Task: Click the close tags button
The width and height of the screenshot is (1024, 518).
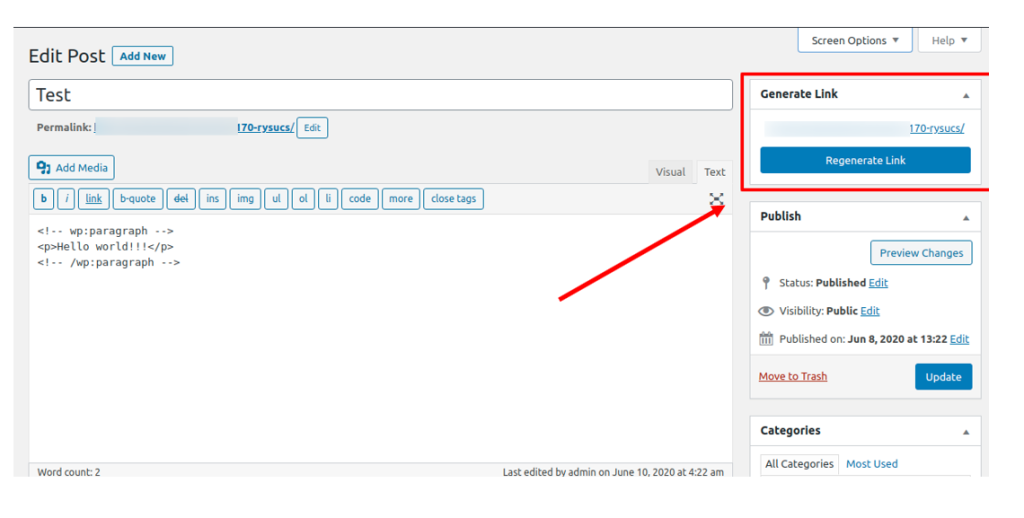Action: coord(453,199)
